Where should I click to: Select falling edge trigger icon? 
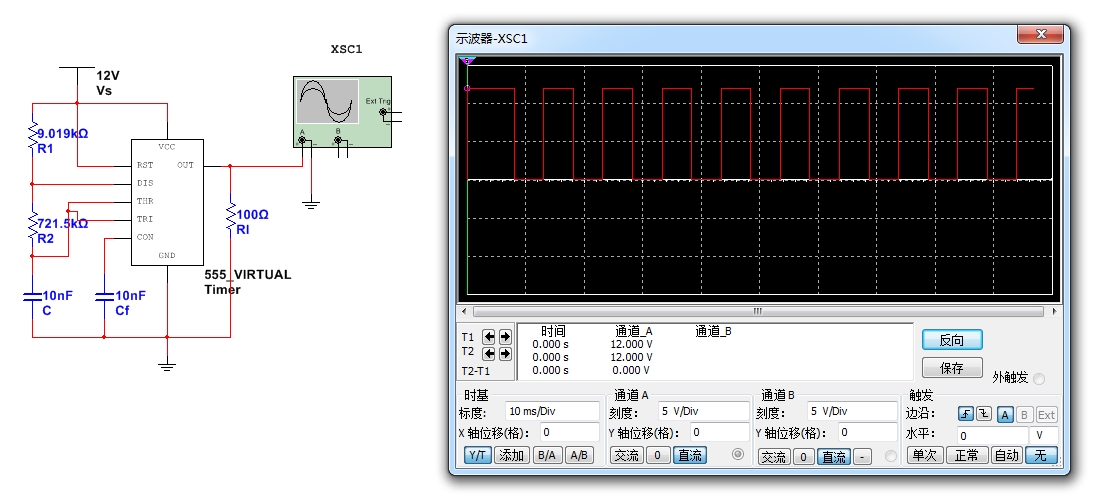(x=984, y=414)
